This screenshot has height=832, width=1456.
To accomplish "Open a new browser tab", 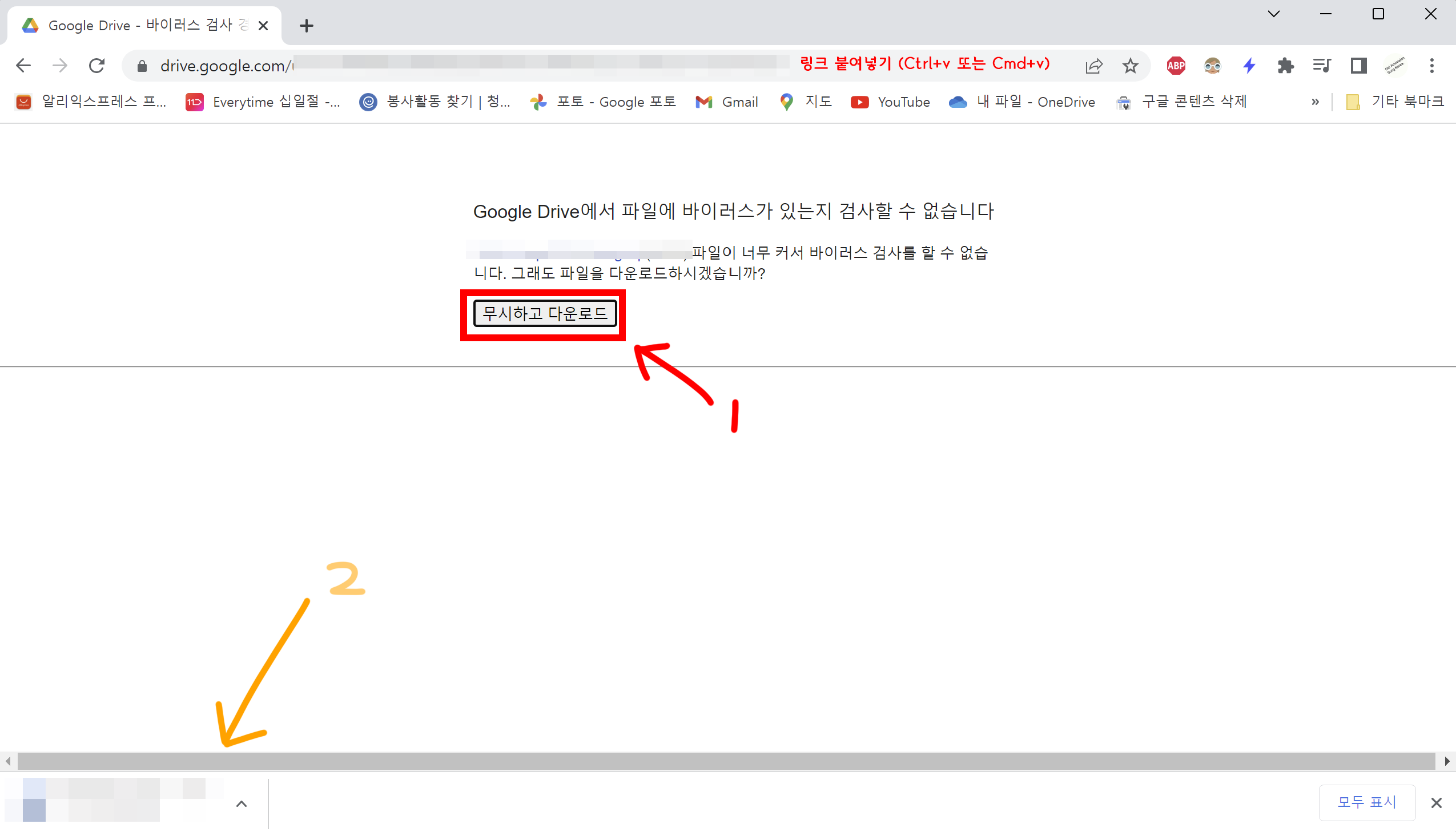I will pyautogui.click(x=307, y=26).
